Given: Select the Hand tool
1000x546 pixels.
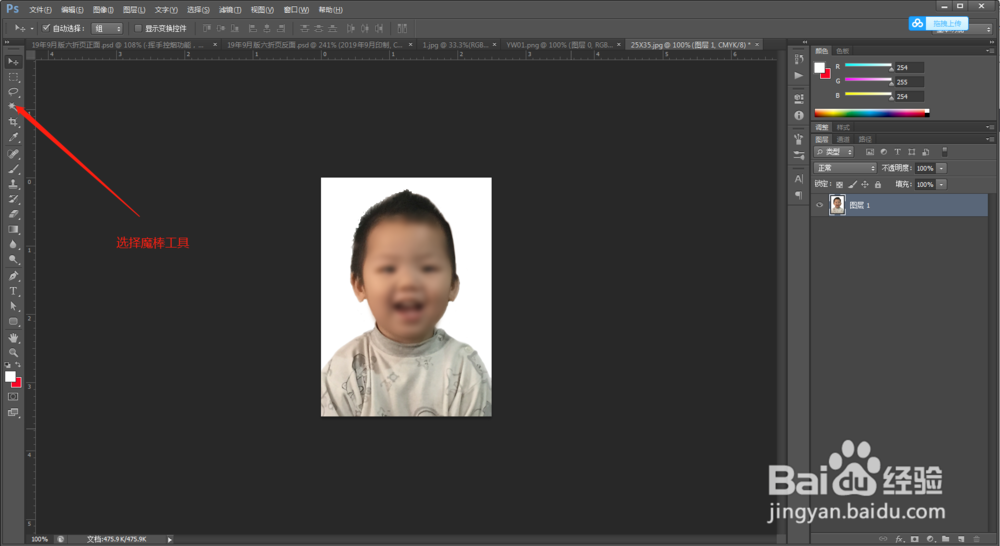Looking at the screenshot, I should click(x=13, y=337).
